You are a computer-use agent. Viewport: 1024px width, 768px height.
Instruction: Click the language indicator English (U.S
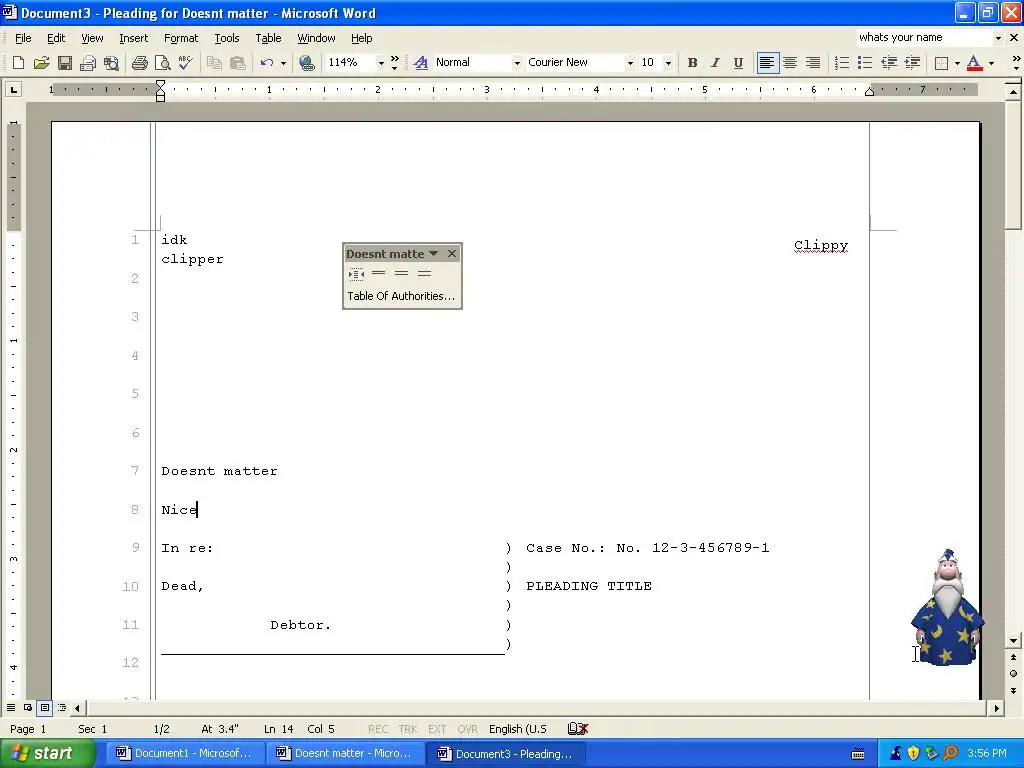517,729
